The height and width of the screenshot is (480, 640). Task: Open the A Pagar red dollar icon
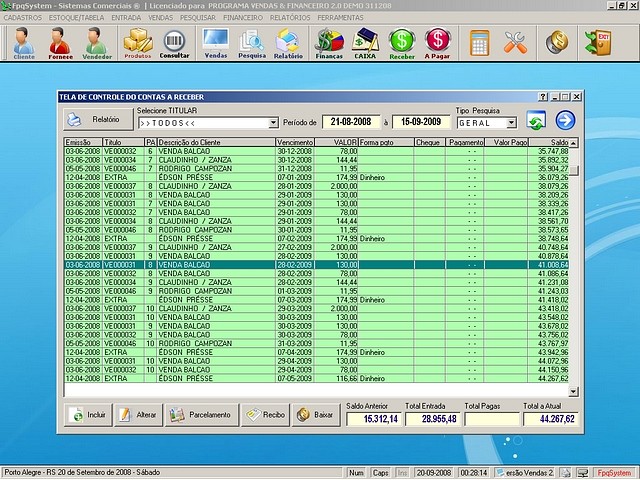[437, 44]
